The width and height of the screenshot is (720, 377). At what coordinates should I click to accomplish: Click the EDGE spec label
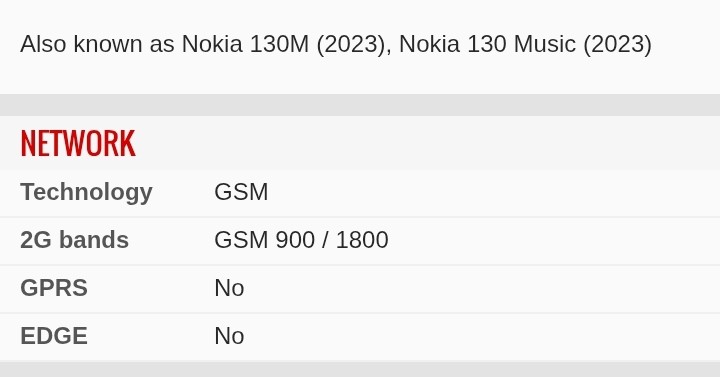click(54, 336)
